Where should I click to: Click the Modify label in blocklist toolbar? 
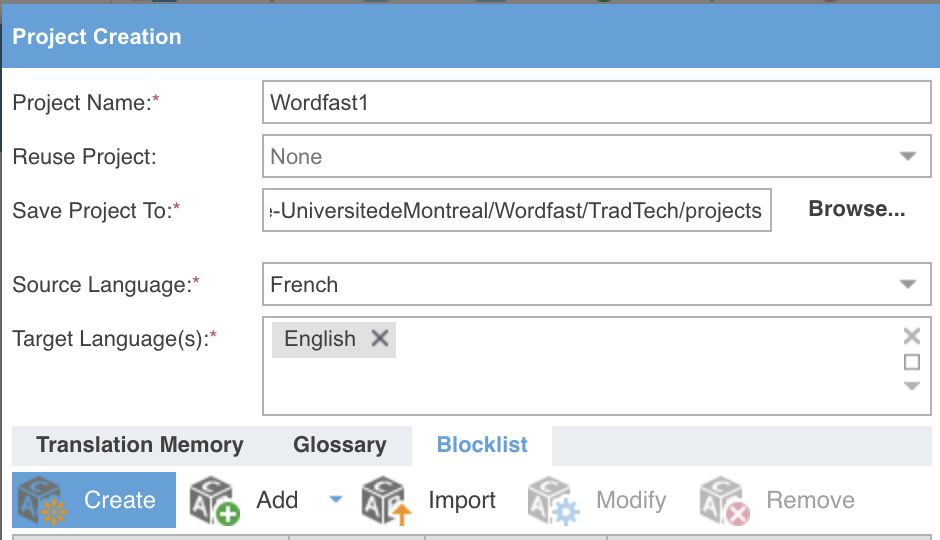point(631,500)
